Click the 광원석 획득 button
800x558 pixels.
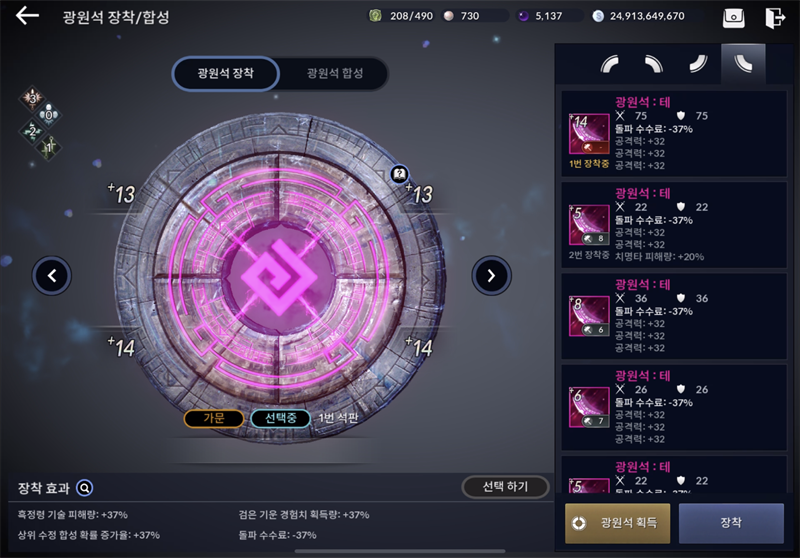point(617,523)
